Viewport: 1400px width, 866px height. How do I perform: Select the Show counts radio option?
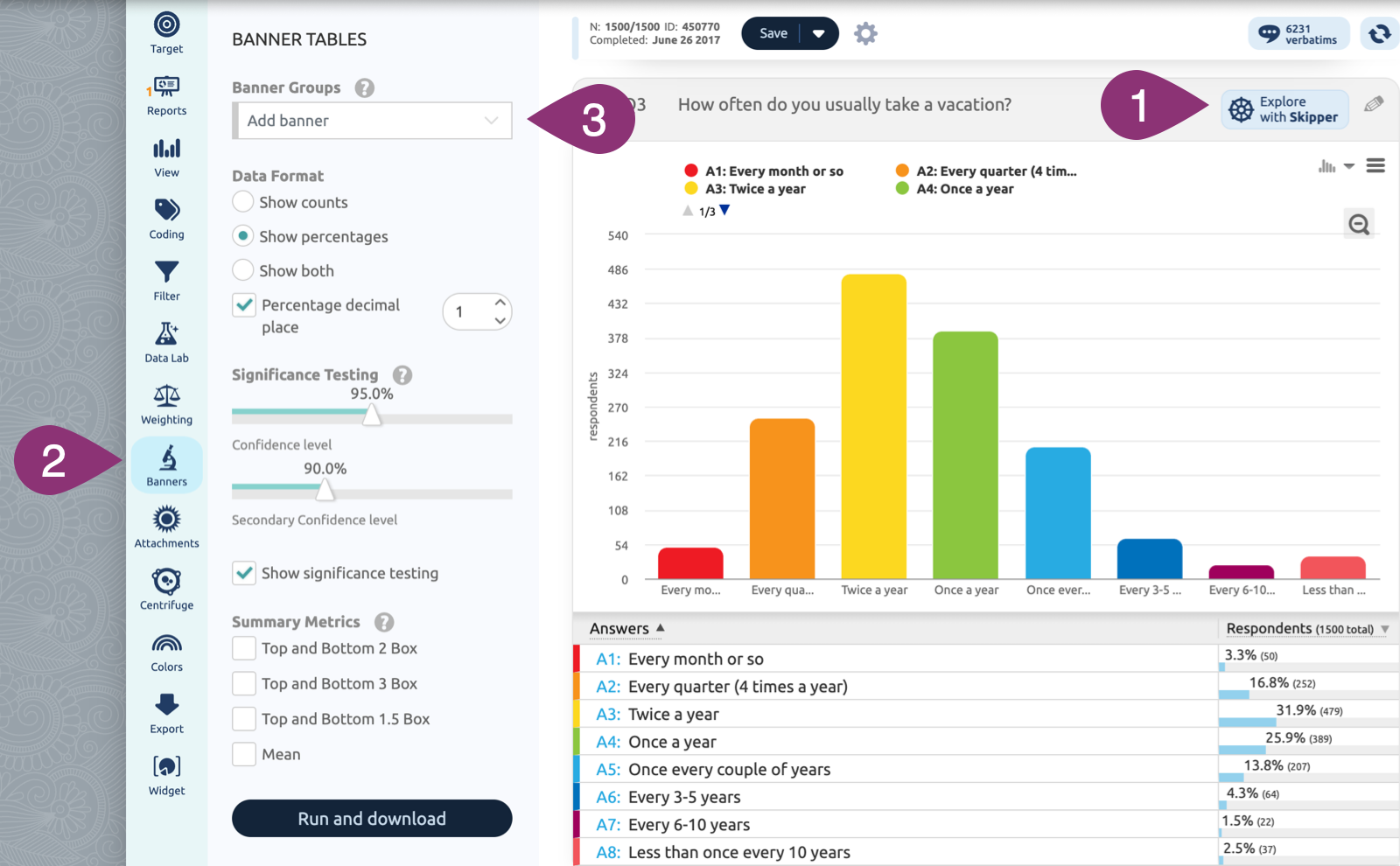click(243, 202)
